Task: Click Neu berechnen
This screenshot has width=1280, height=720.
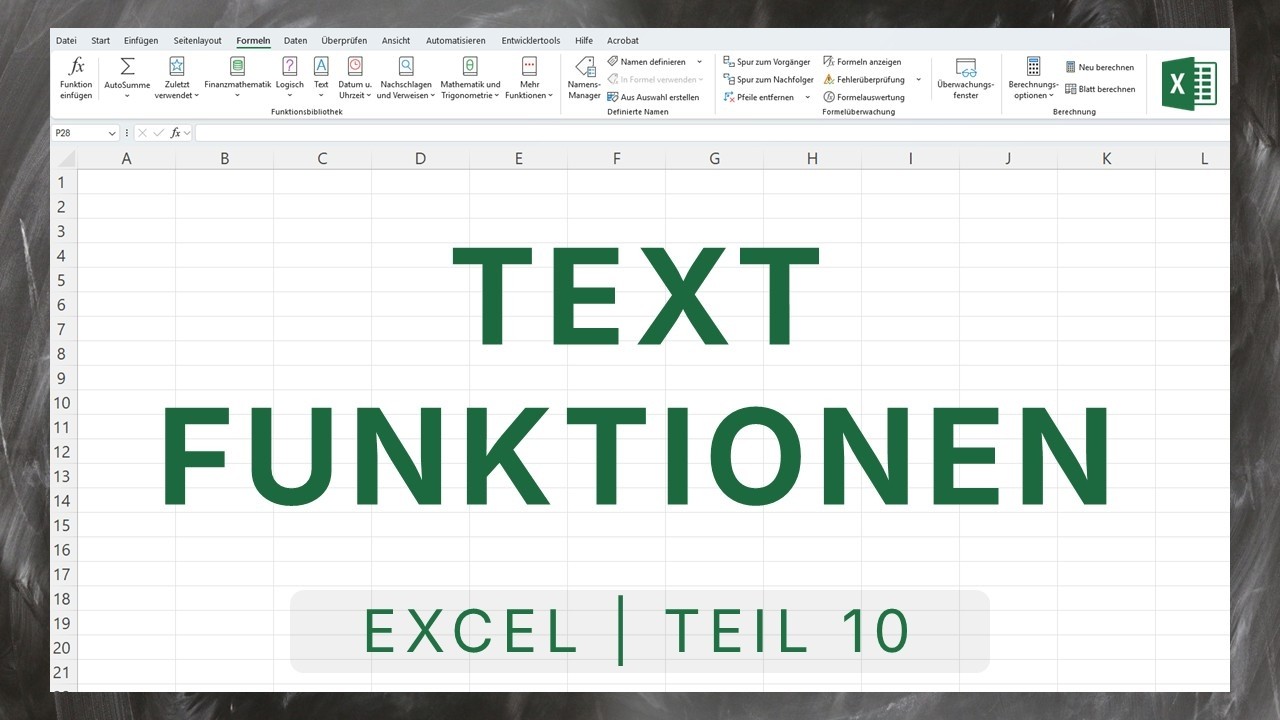Action: 1100,67
